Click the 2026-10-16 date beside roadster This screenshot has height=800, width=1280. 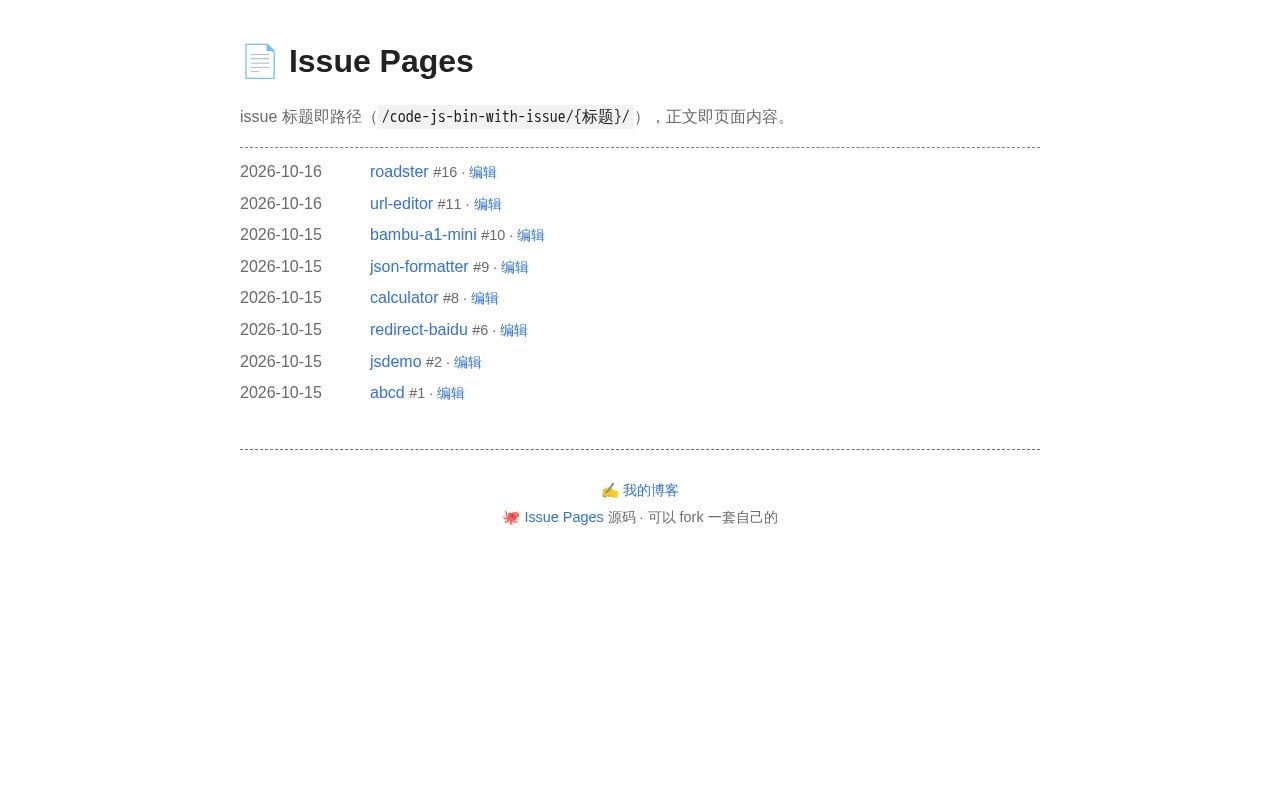281,172
